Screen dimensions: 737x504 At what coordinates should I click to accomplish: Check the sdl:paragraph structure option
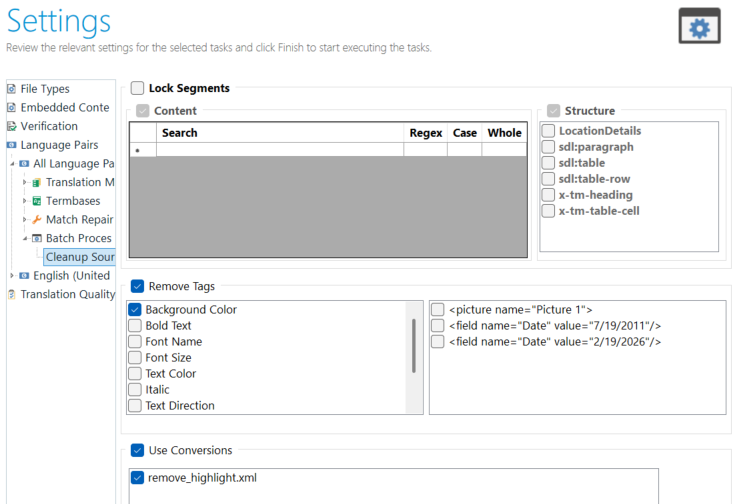click(x=548, y=147)
